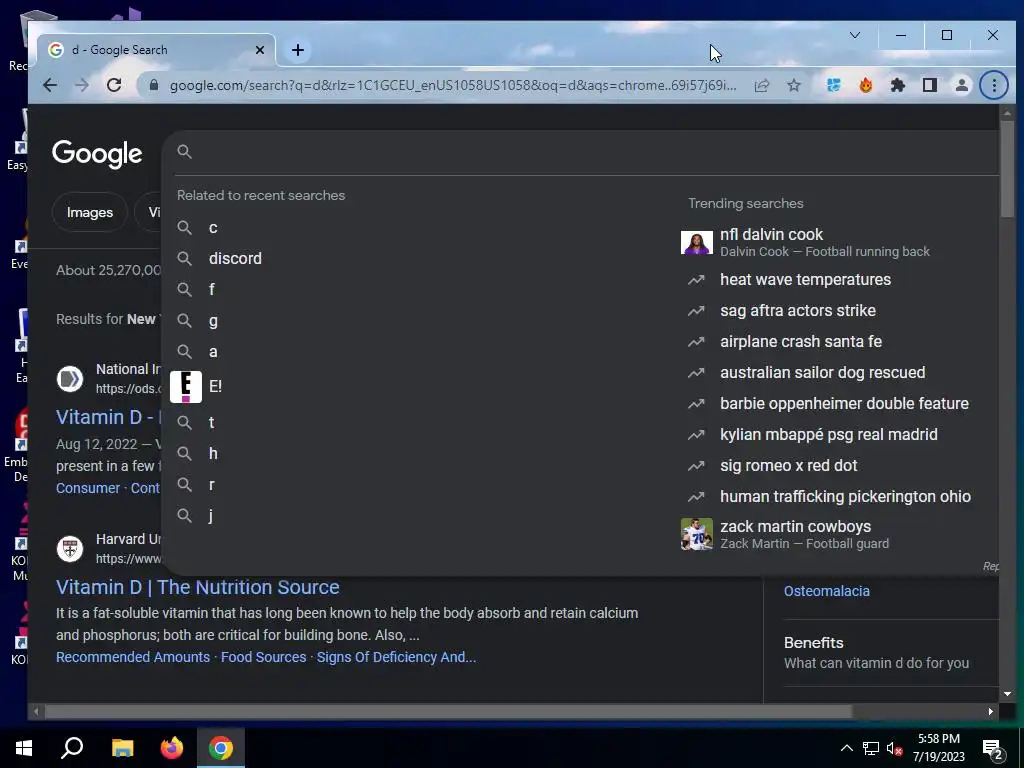Click Dalvin Cook thumbnail photo
Viewport: 1024px width, 768px height.
tap(697, 242)
